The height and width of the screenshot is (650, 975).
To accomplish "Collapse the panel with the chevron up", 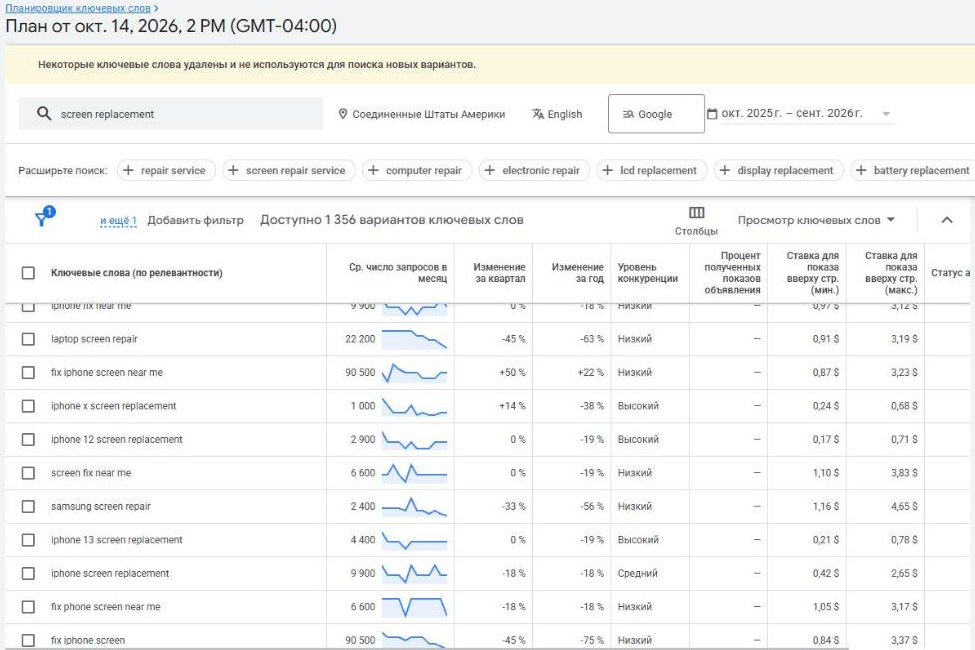I will coord(946,220).
